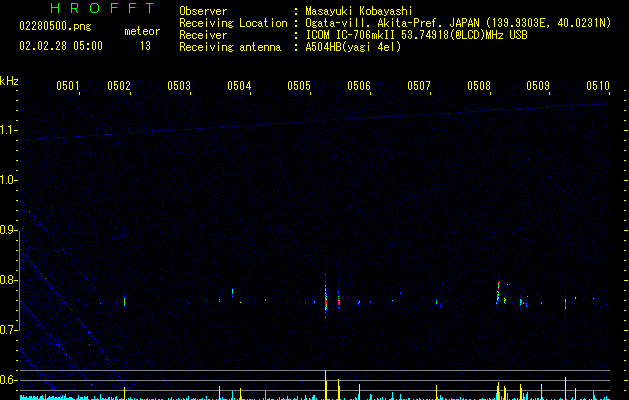
Task: Click the meteor count 13
Action: [x=145, y=46]
